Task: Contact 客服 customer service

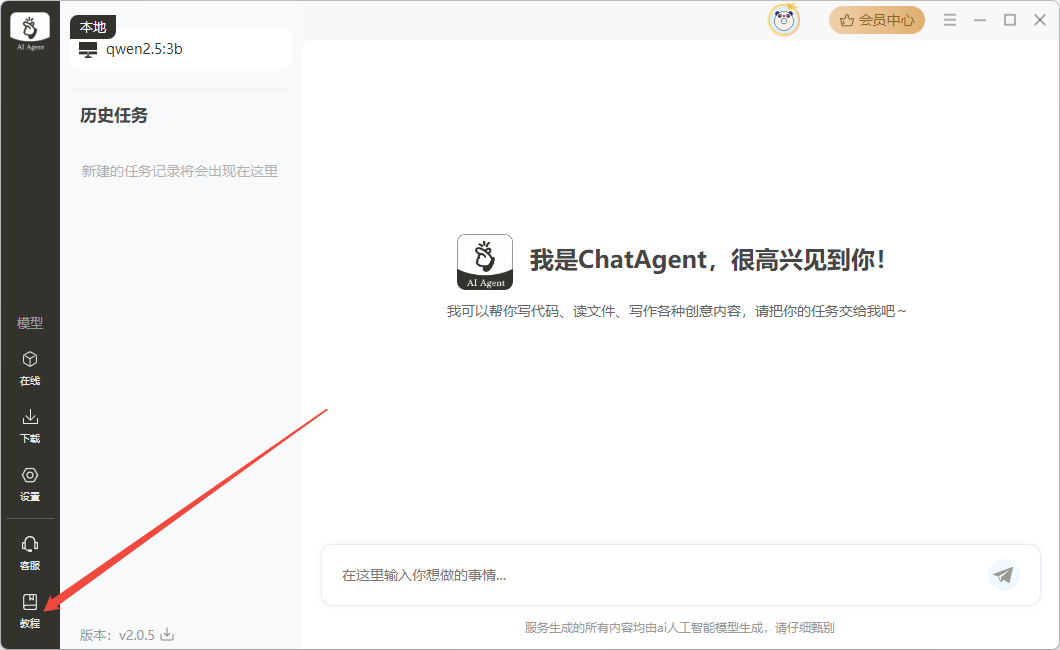Action: [x=30, y=553]
